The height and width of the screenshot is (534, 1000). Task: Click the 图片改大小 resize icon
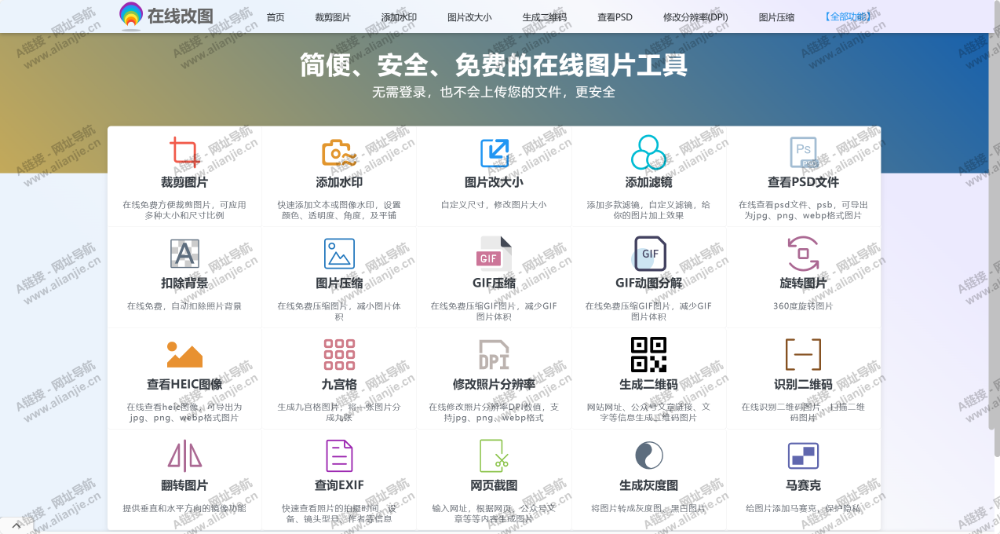494,153
